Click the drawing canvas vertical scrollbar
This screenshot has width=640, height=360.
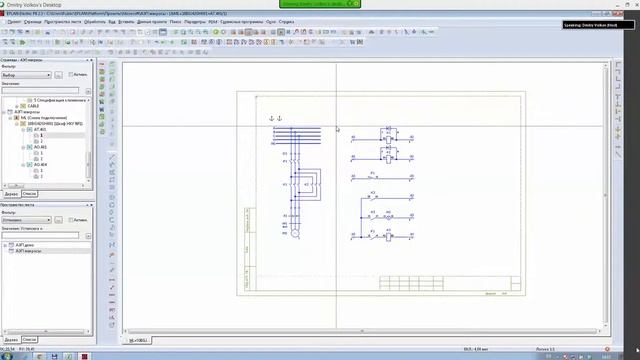pyautogui.click(x=606, y=195)
